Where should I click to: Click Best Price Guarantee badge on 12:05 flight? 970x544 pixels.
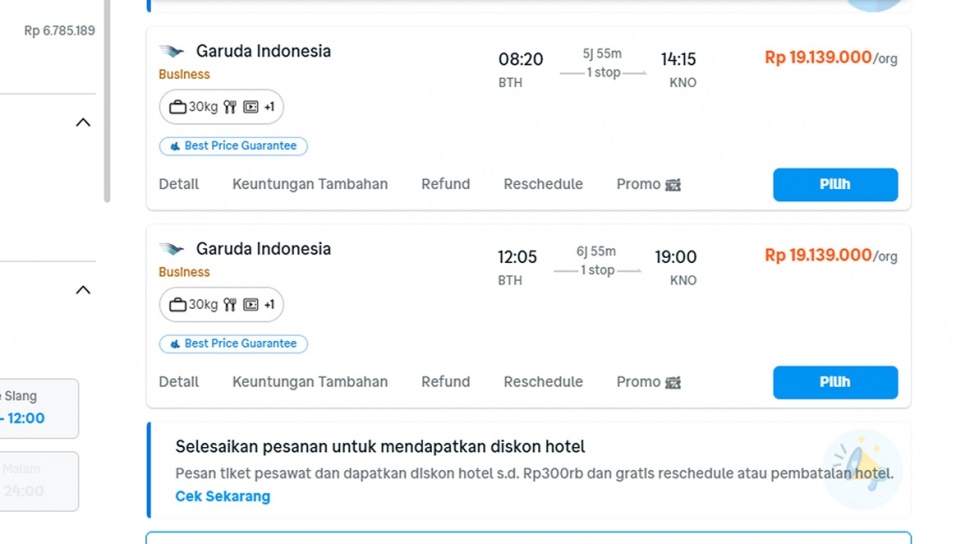233,344
